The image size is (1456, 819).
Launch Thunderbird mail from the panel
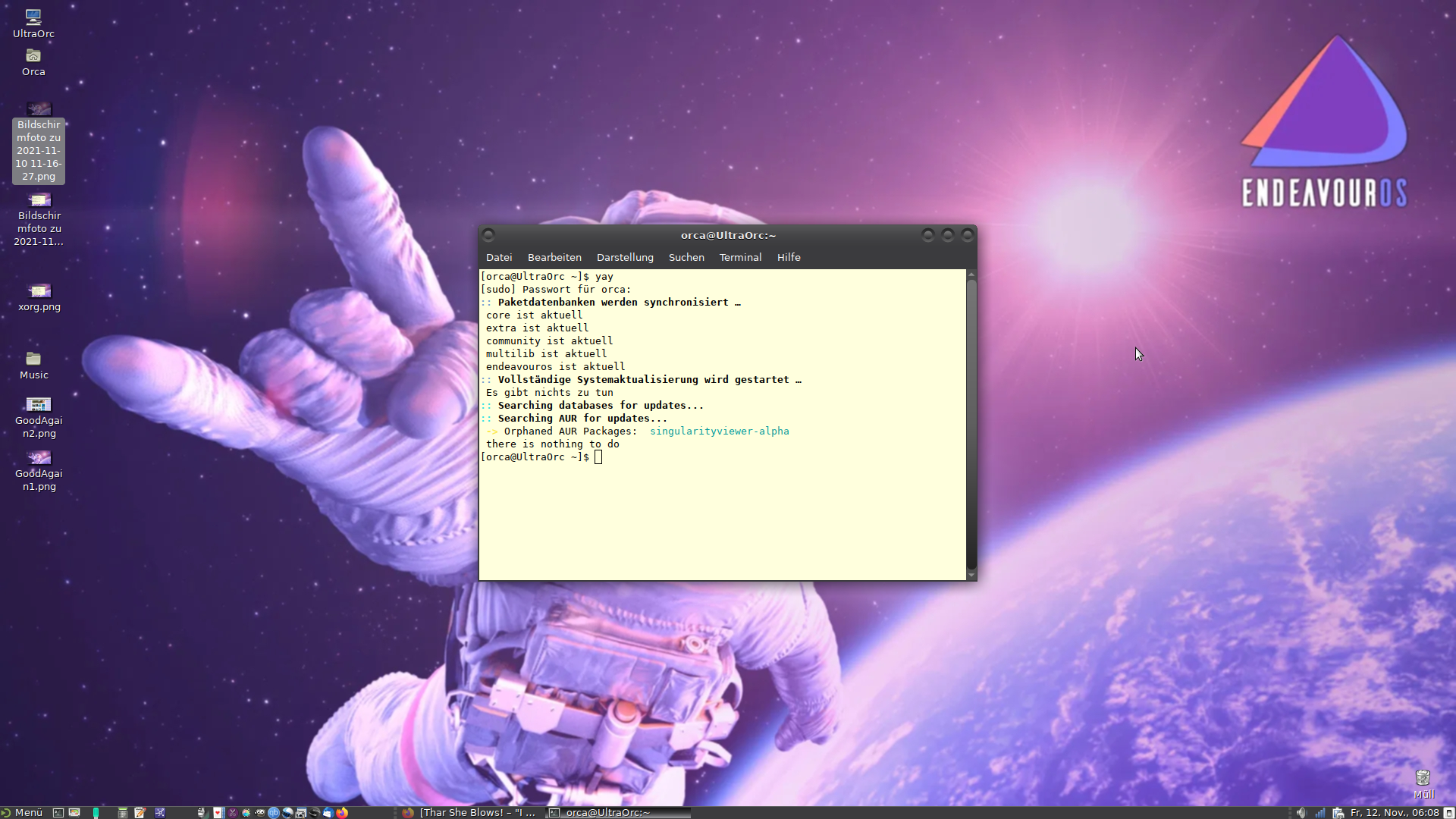(x=328, y=812)
